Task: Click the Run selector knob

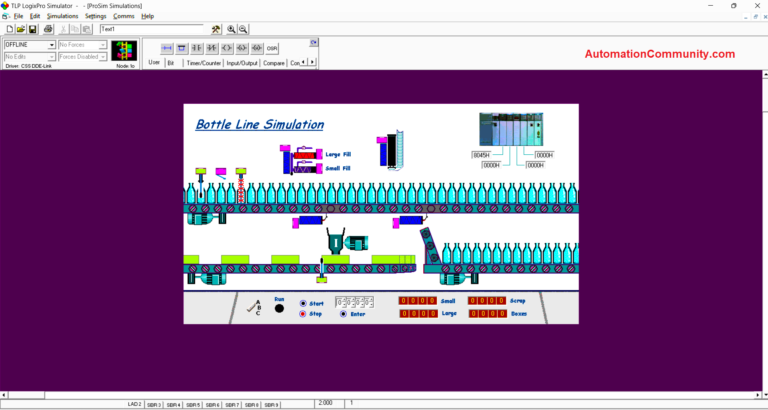Action: point(280,309)
